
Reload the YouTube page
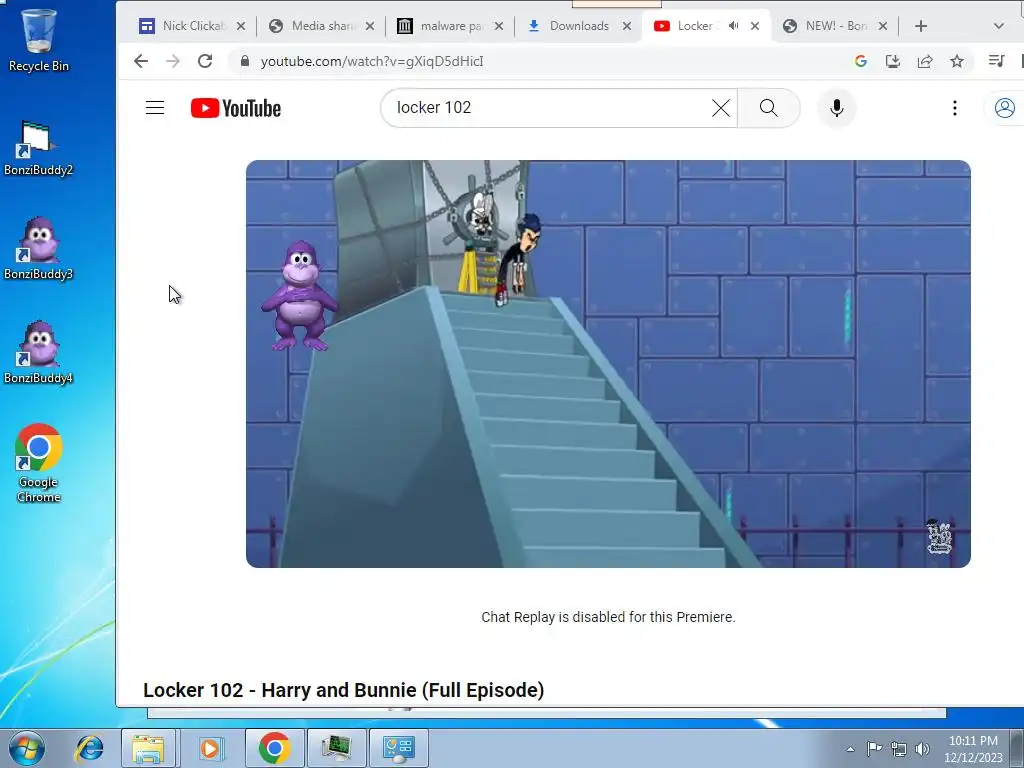pos(205,61)
